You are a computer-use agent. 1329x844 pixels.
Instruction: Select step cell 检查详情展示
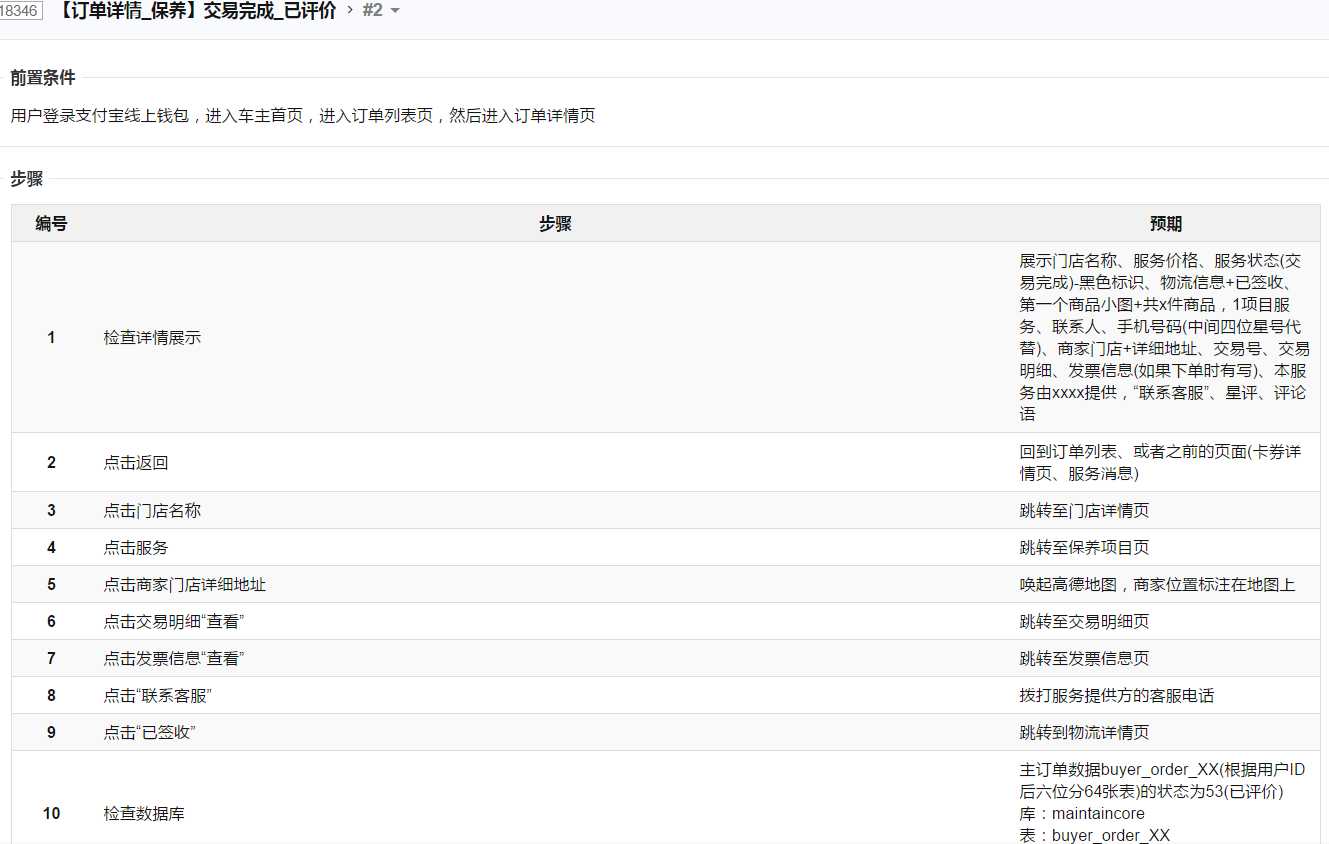[x=152, y=338]
